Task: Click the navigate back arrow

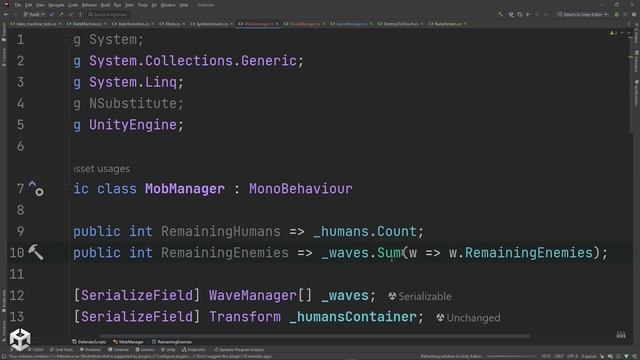Action: click(6, 14)
